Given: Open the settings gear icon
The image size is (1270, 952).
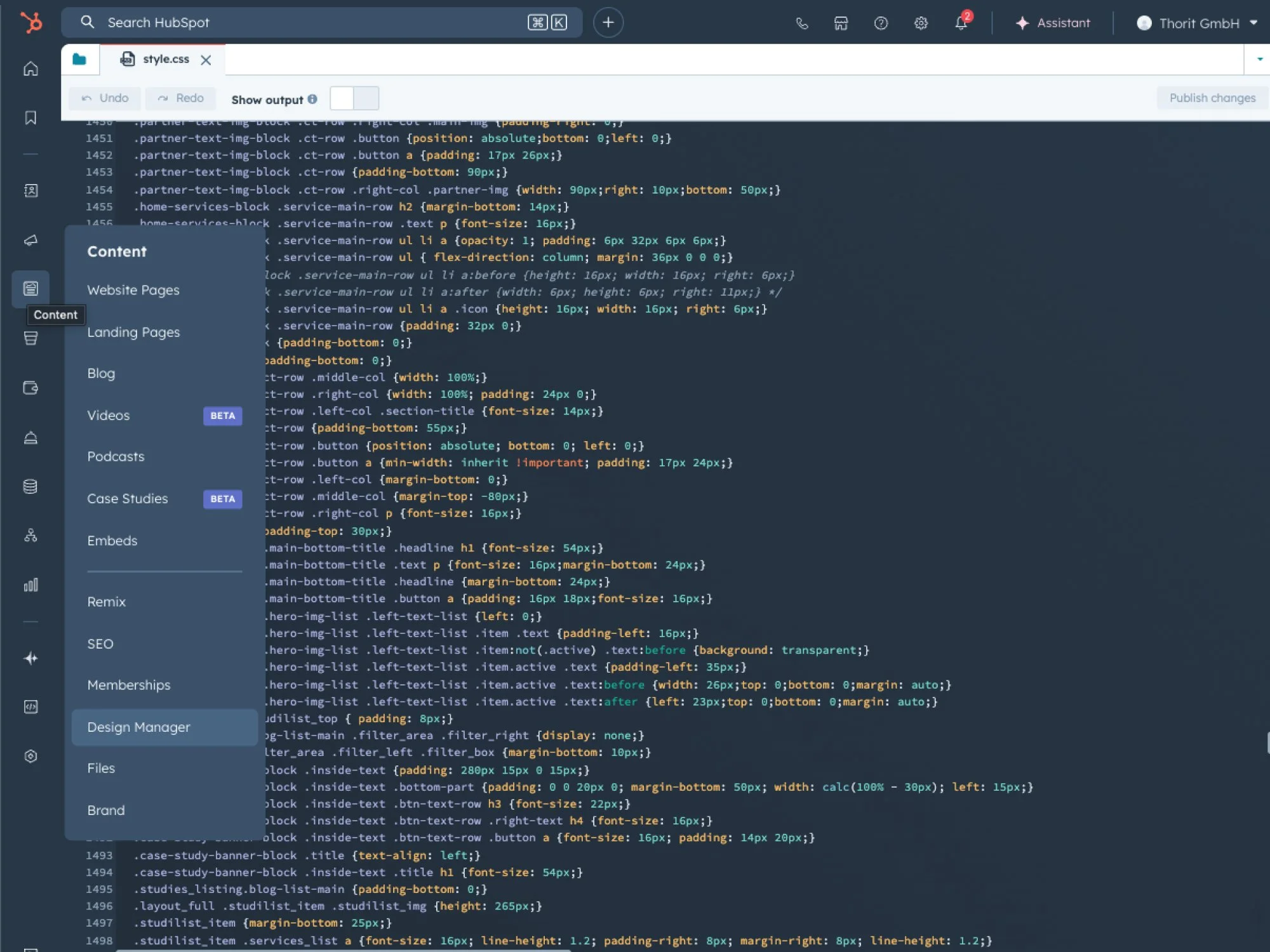Looking at the screenshot, I should coord(921,23).
